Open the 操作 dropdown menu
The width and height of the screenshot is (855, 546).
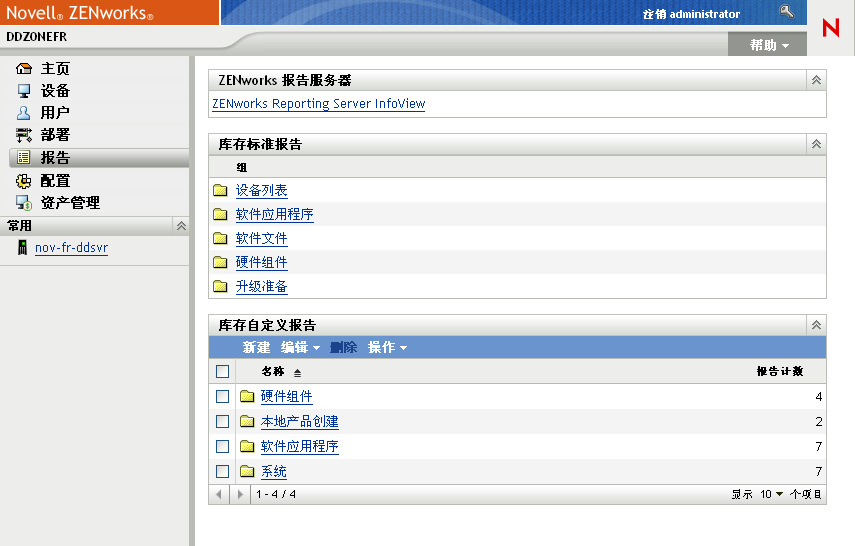387,347
